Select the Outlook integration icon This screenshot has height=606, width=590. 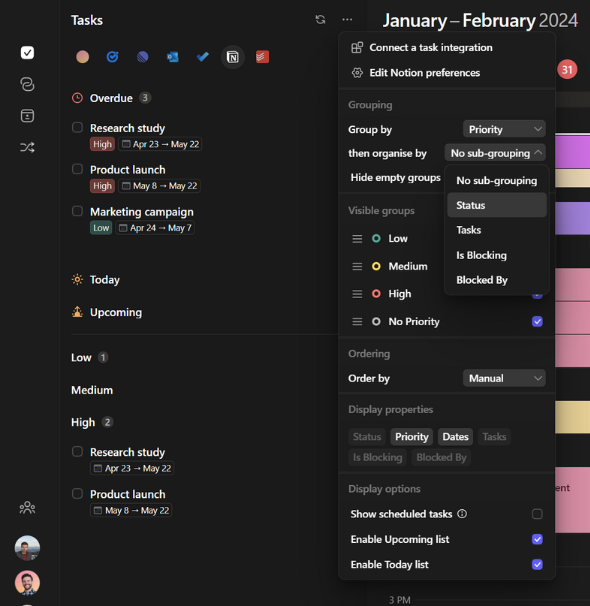coord(172,57)
